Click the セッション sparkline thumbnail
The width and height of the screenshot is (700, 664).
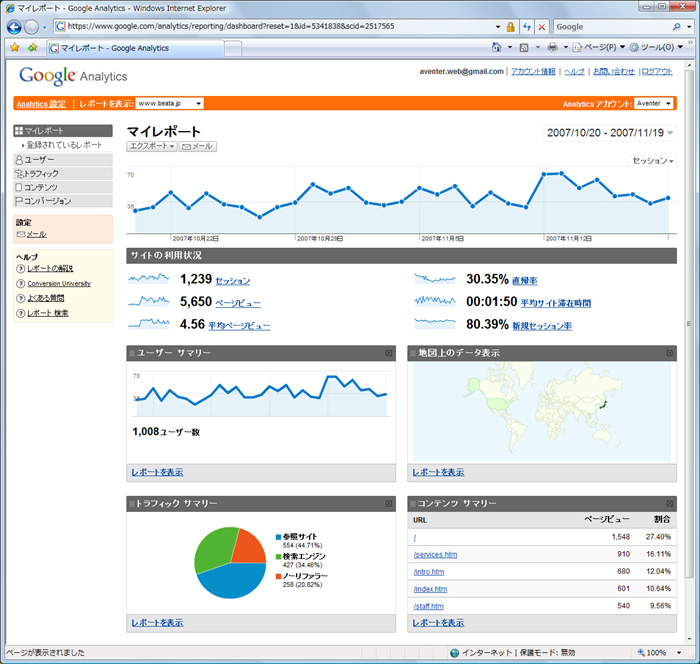click(x=149, y=279)
